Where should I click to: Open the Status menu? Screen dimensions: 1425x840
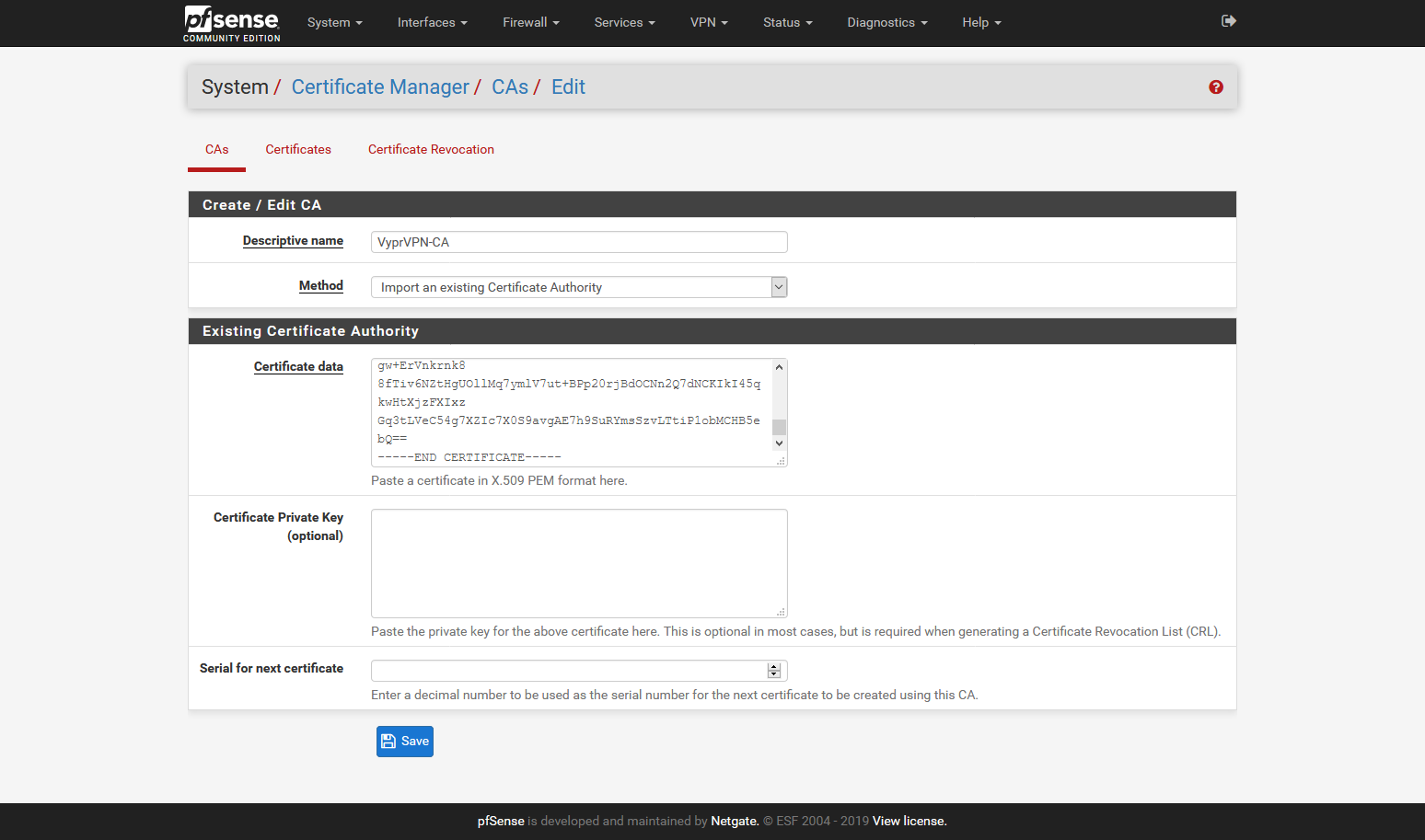pyautogui.click(x=788, y=22)
